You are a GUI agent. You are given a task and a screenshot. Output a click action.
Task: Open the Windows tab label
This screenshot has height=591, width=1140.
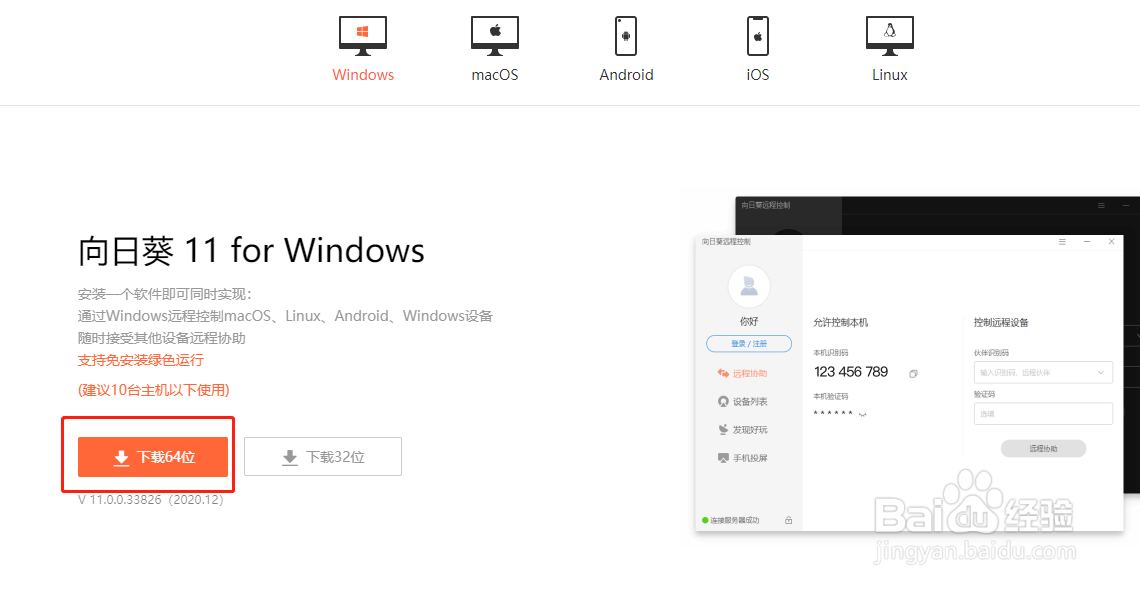click(x=363, y=75)
